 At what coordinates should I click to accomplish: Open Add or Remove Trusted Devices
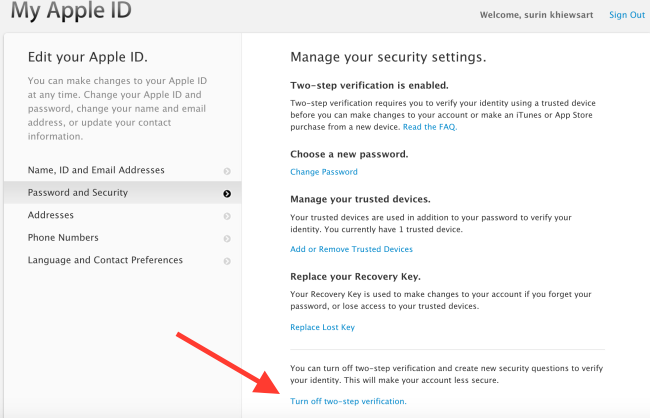pos(352,249)
